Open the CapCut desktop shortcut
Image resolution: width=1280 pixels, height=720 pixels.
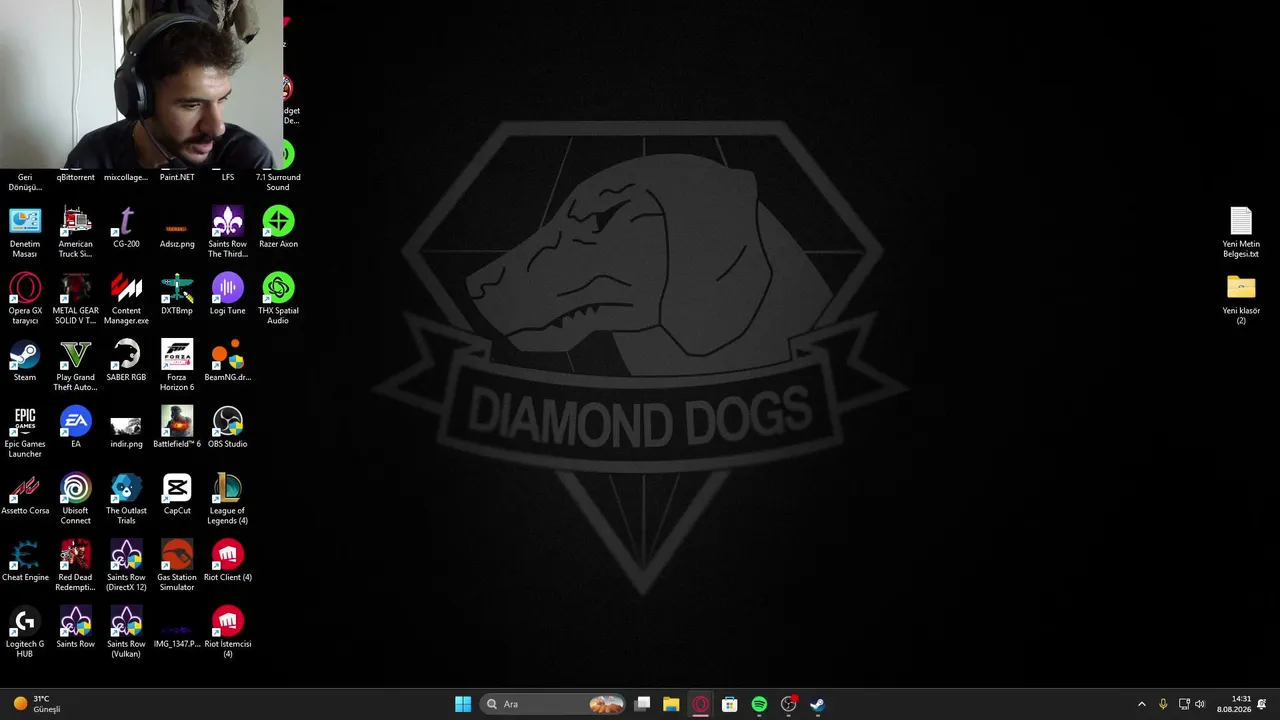177,494
